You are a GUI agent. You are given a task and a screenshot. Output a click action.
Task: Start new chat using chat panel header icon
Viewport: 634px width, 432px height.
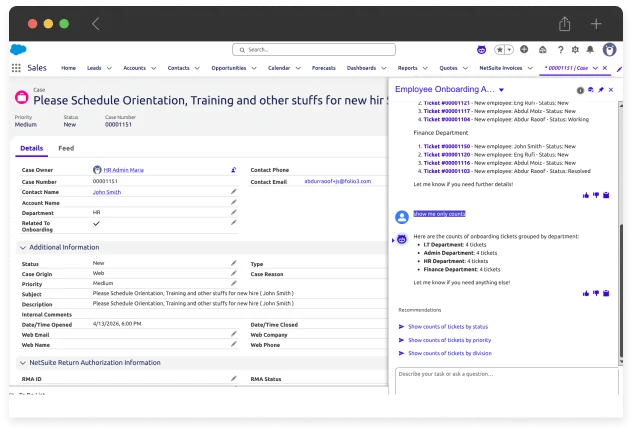pos(591,90)
